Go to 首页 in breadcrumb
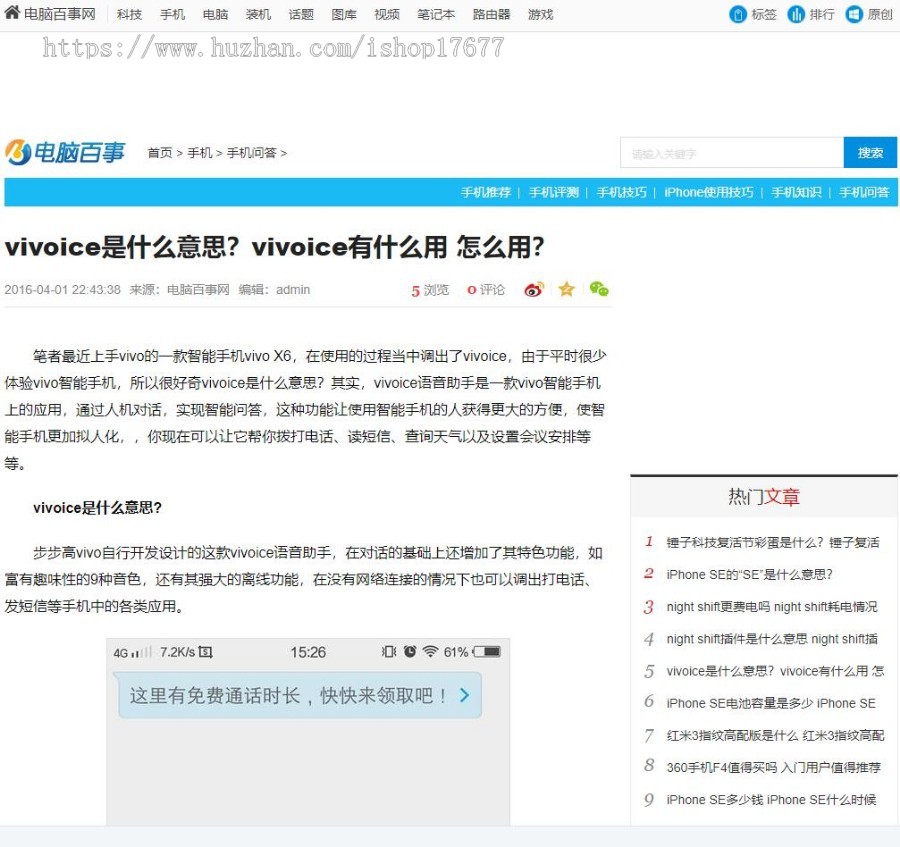The image size is (900, 847). tap(160, 153)
